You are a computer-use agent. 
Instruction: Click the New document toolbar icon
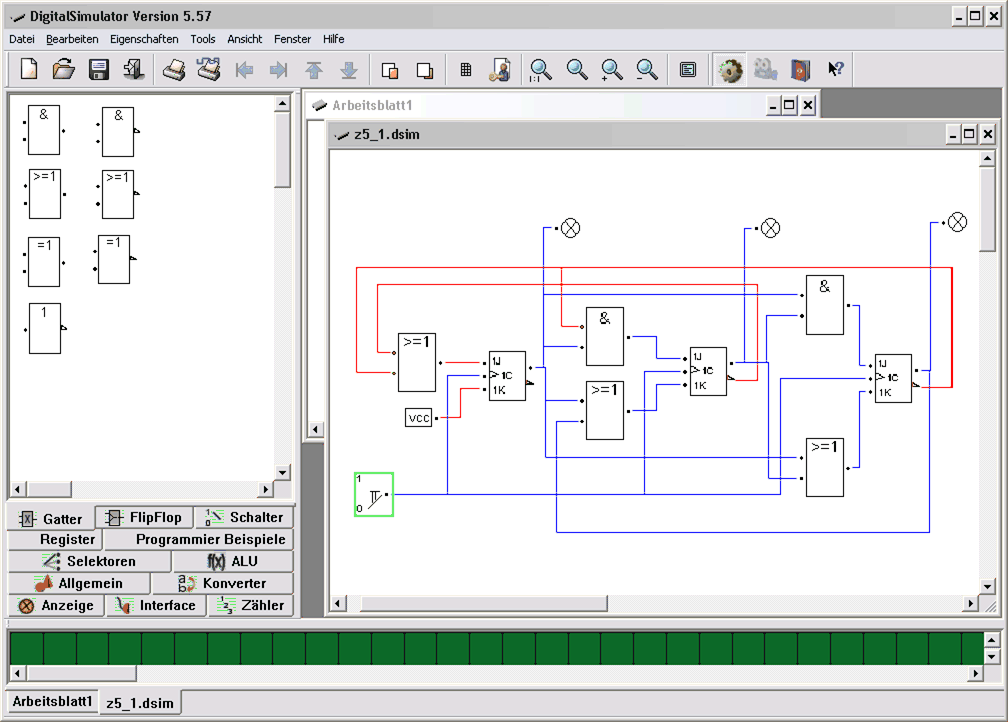pos(29,69)
